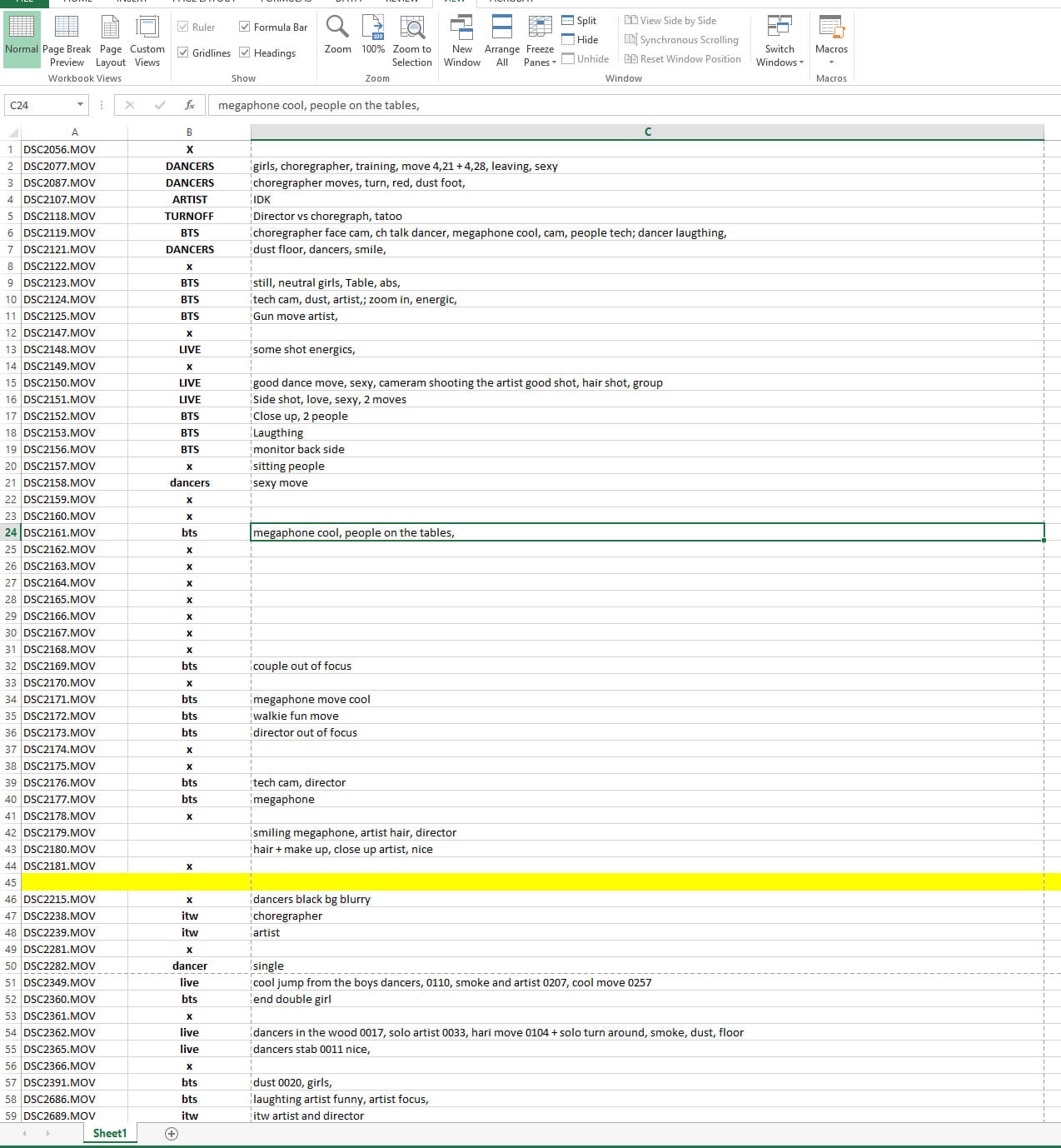Open the Sheet1 tab
This screenshot has height=1148, width=1061.
coord(110,1133)
